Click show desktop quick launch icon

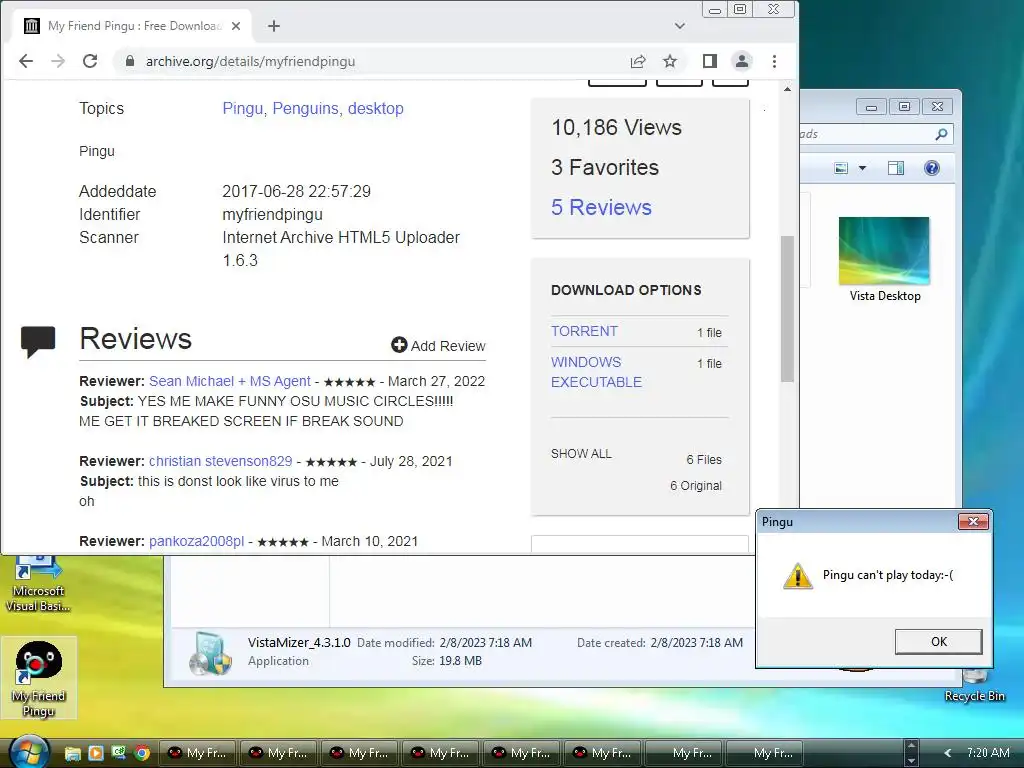tap(119, 753)
